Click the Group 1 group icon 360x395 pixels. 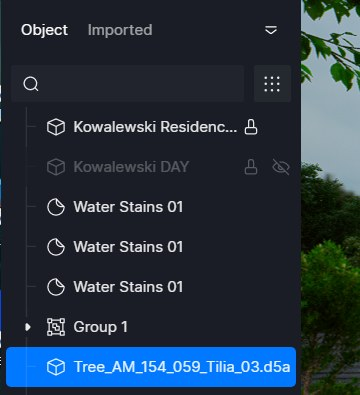pos(56,327)
